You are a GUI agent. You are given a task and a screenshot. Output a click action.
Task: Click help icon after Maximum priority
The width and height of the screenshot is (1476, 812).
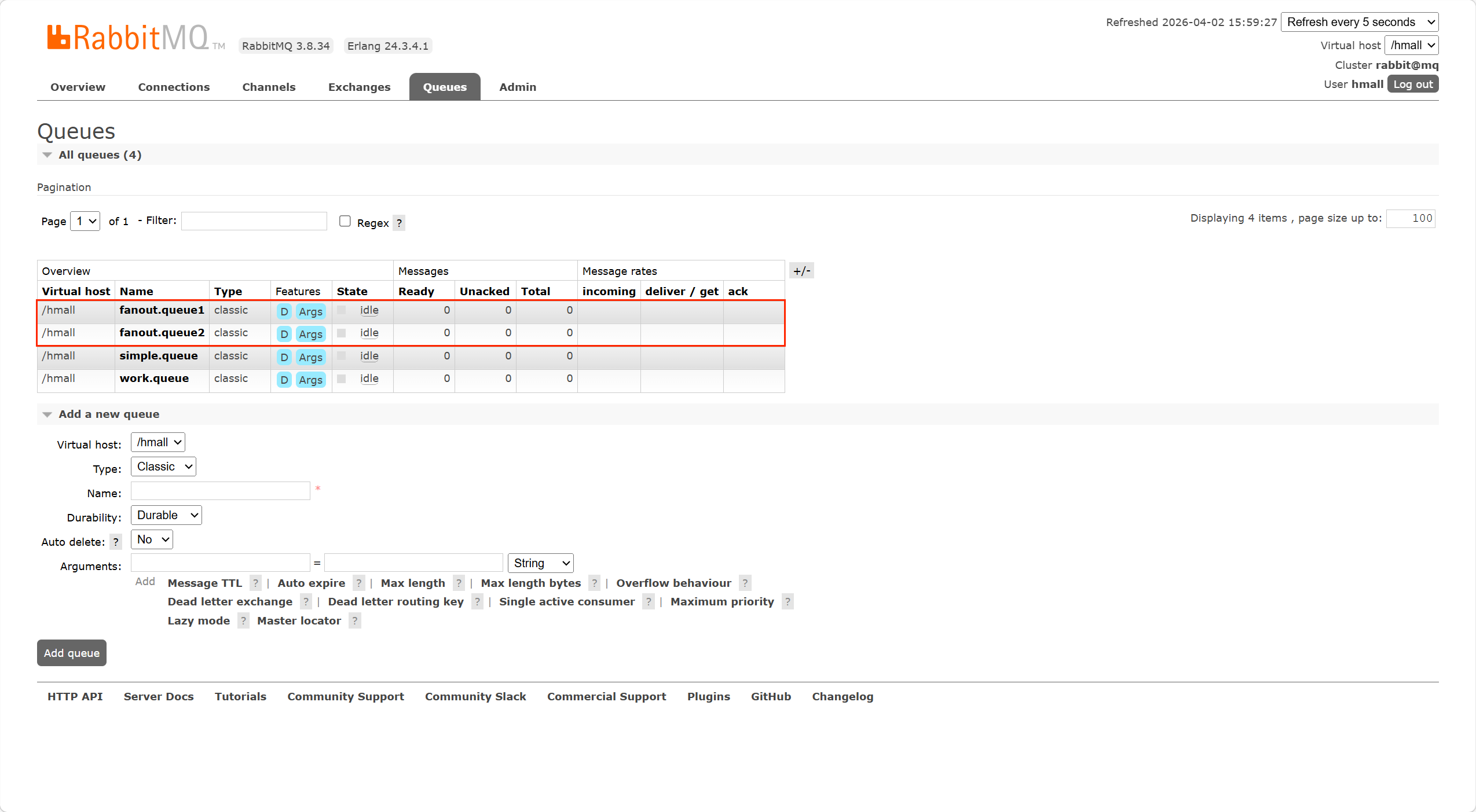788,601
